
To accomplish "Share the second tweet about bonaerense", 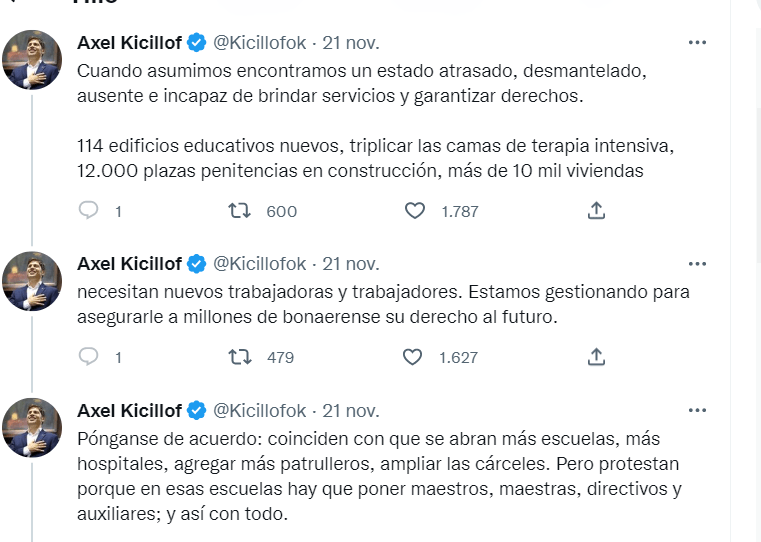I will 596,357.
